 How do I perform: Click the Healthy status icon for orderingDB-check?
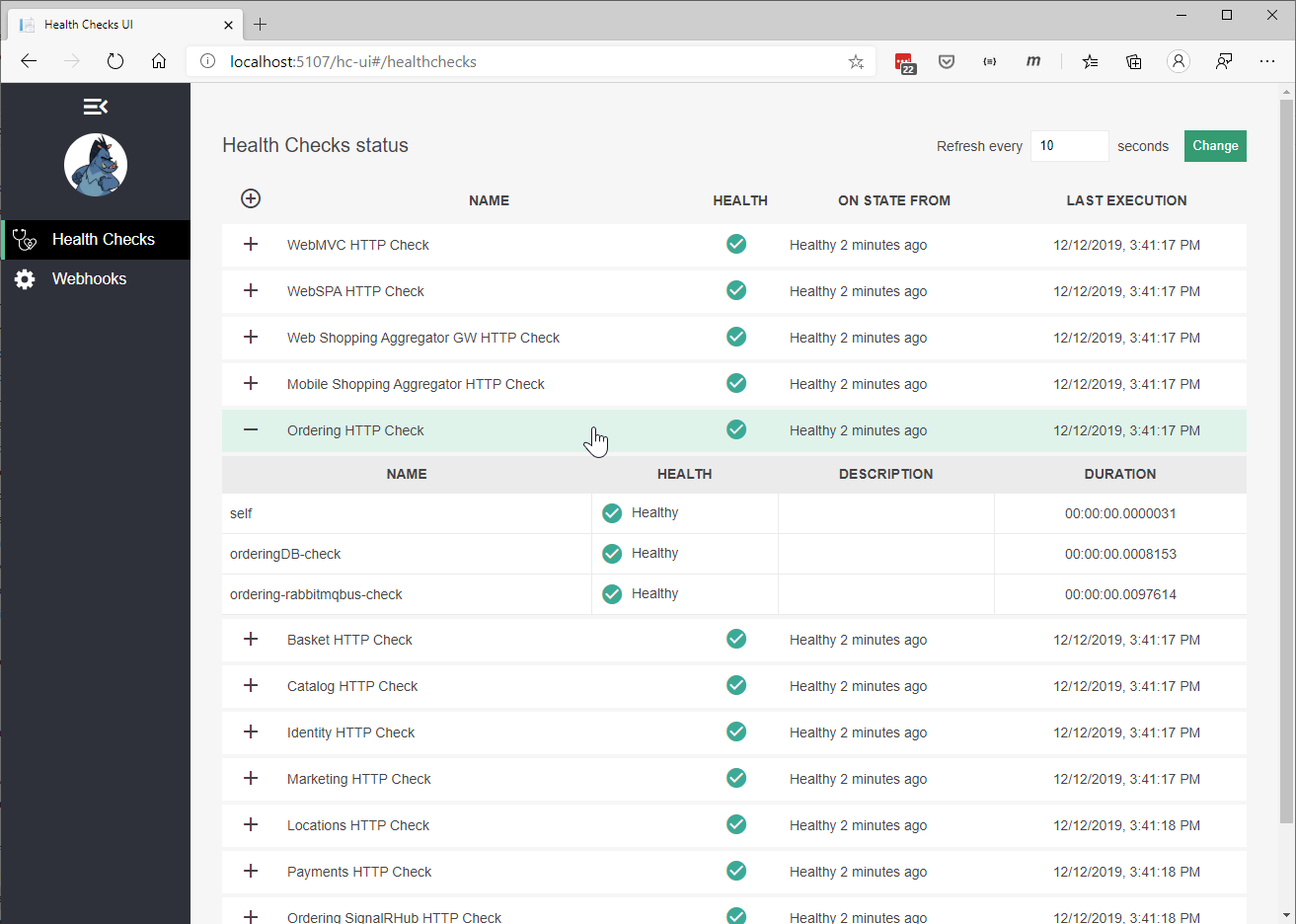[x=612, y=553]
